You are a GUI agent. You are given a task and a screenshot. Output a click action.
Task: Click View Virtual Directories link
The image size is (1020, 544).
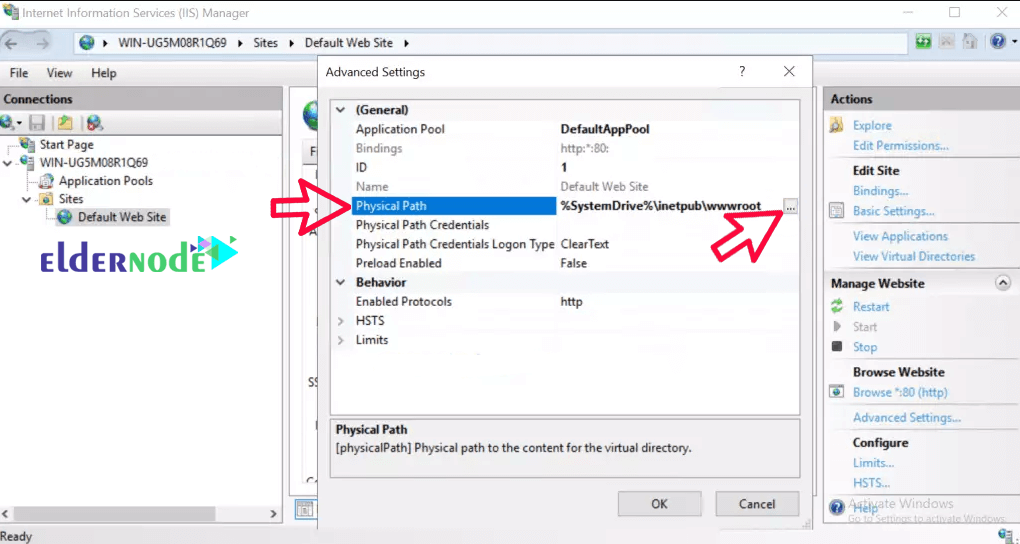coord(914,256)
